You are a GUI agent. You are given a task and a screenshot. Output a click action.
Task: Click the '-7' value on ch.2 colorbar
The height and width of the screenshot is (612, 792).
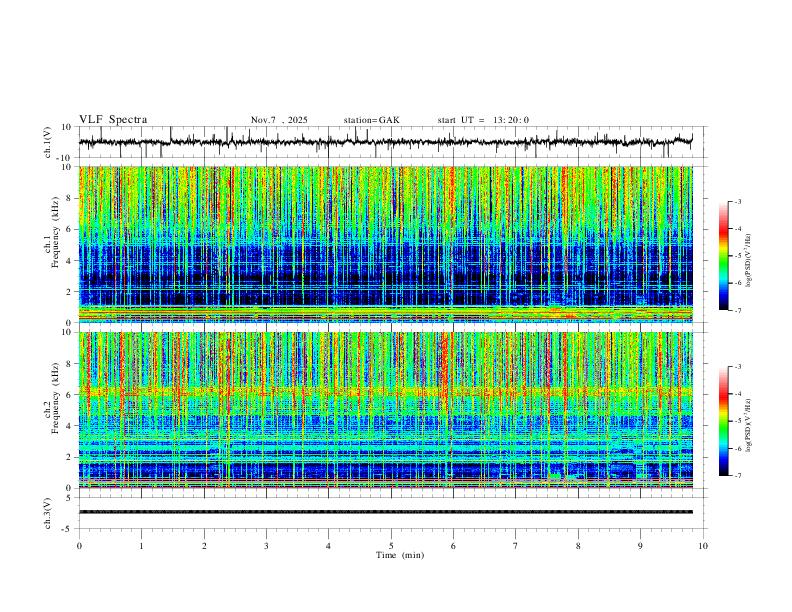(x=737, y=476)
